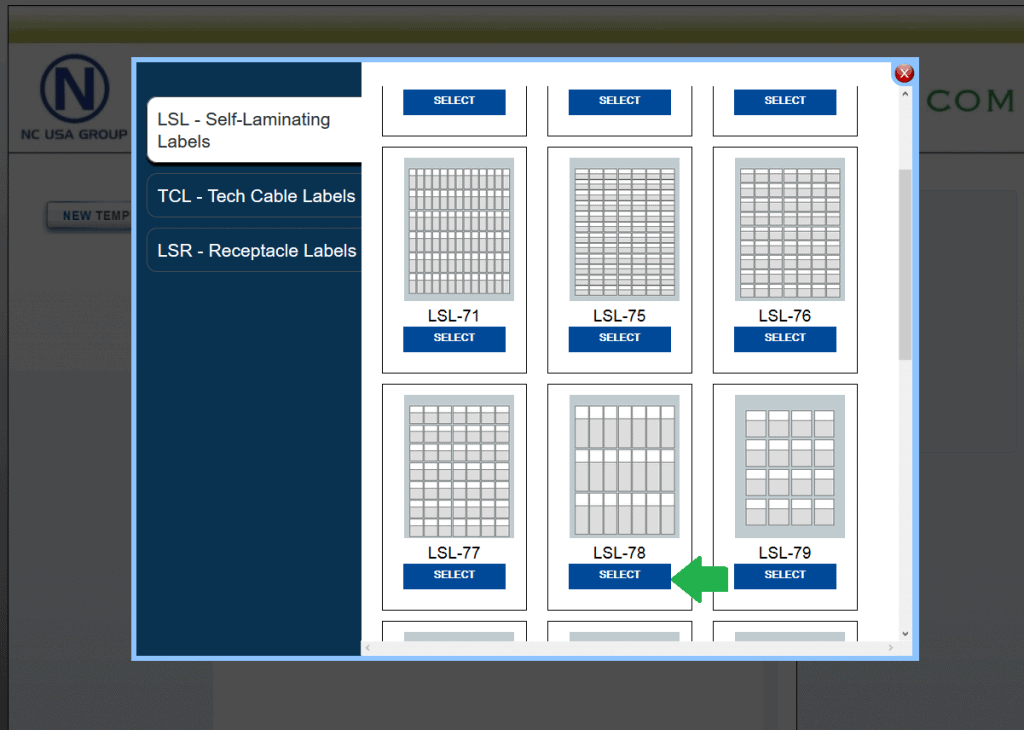This screenshot has height=730, width=1024.
Task: Open the LSL - Self-Laminating Labels tab
Action: tap(252, 130)
